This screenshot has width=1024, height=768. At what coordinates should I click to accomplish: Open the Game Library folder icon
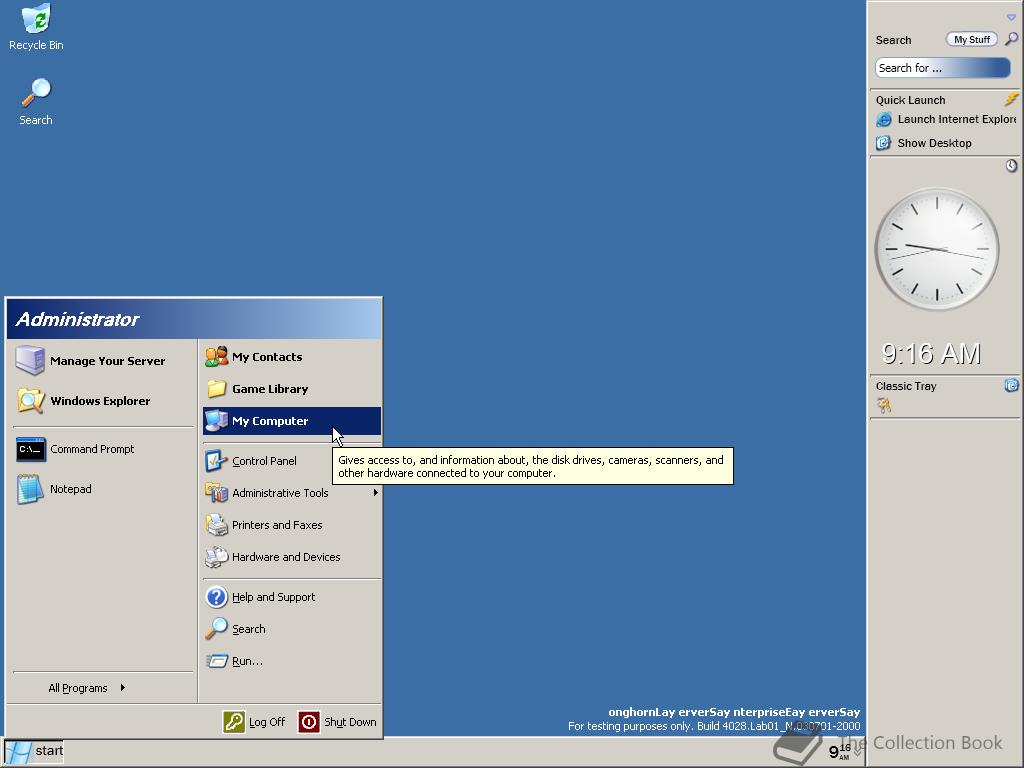216,389
